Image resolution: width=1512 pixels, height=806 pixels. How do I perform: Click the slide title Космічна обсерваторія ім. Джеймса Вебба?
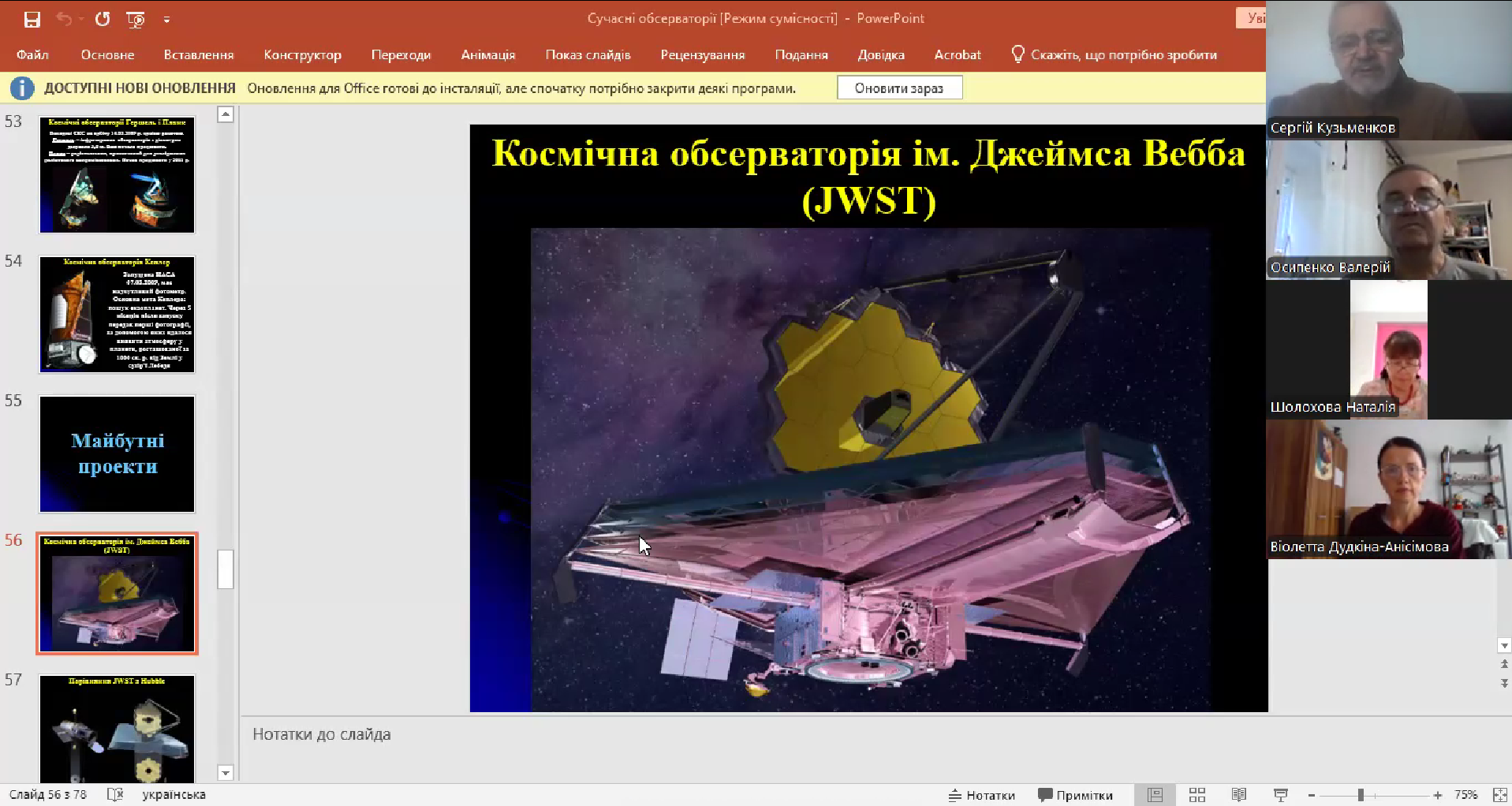pos(868,176)
